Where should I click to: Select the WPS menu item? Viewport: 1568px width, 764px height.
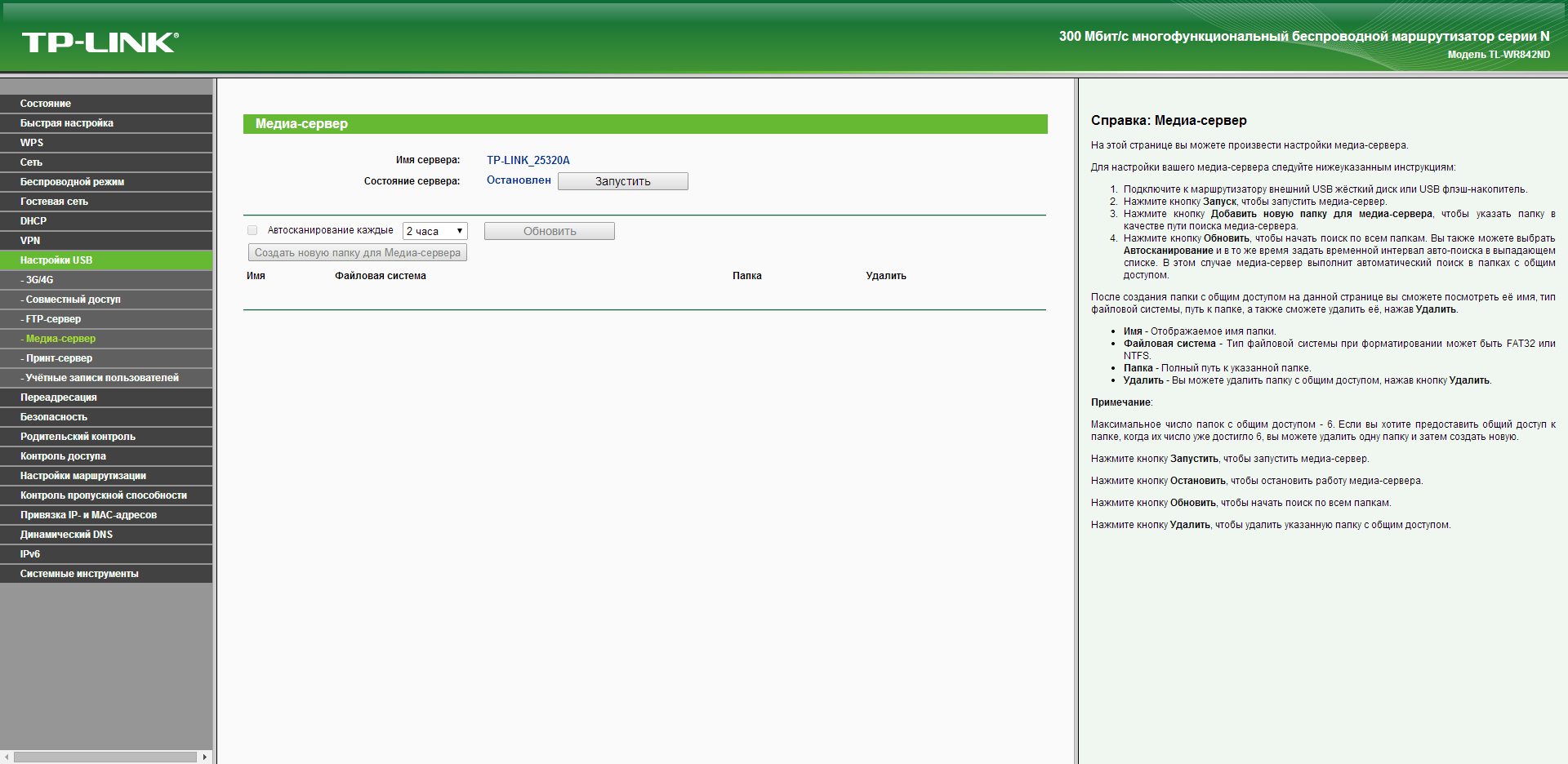click(x=106, y=143)
